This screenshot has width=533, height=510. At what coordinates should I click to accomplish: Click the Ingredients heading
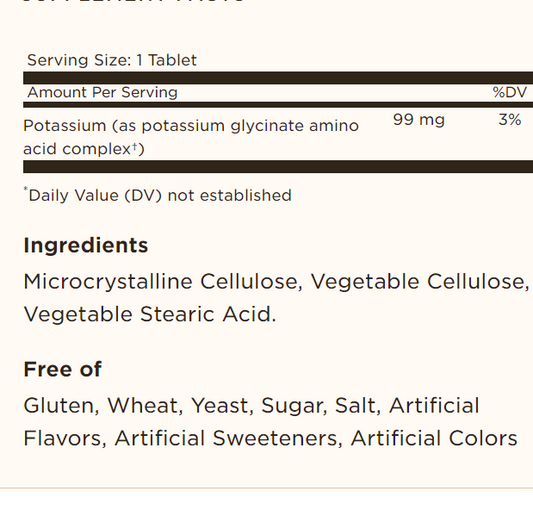coord(86,245)
